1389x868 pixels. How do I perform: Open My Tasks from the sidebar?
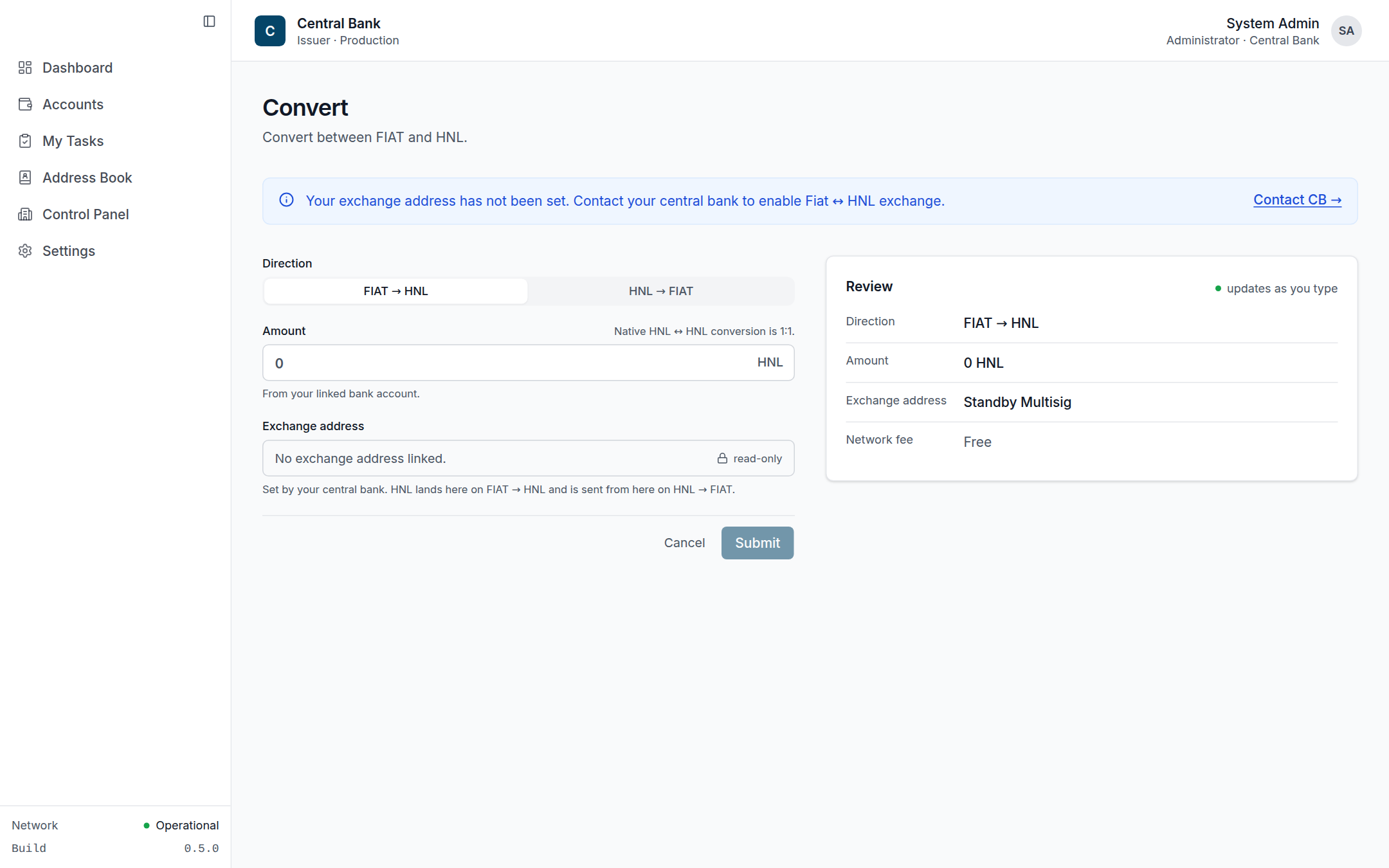116,141
